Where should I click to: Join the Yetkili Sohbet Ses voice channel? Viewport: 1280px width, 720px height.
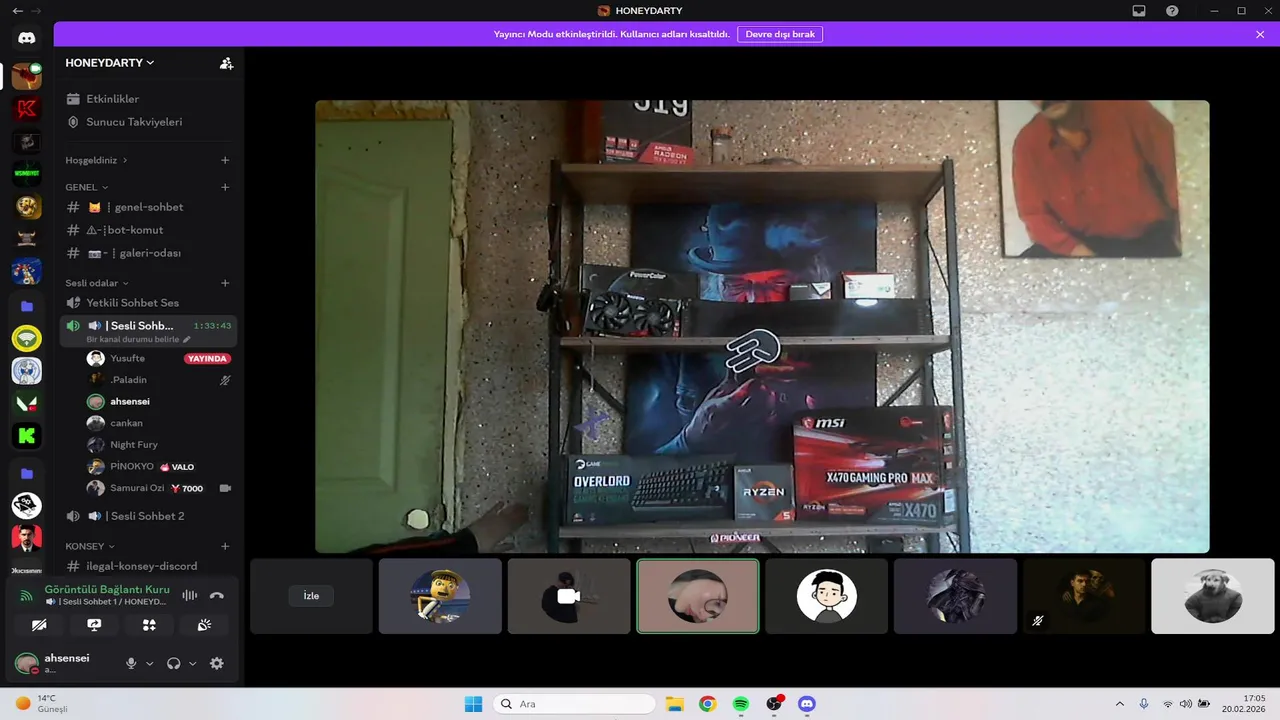[148, 303]
